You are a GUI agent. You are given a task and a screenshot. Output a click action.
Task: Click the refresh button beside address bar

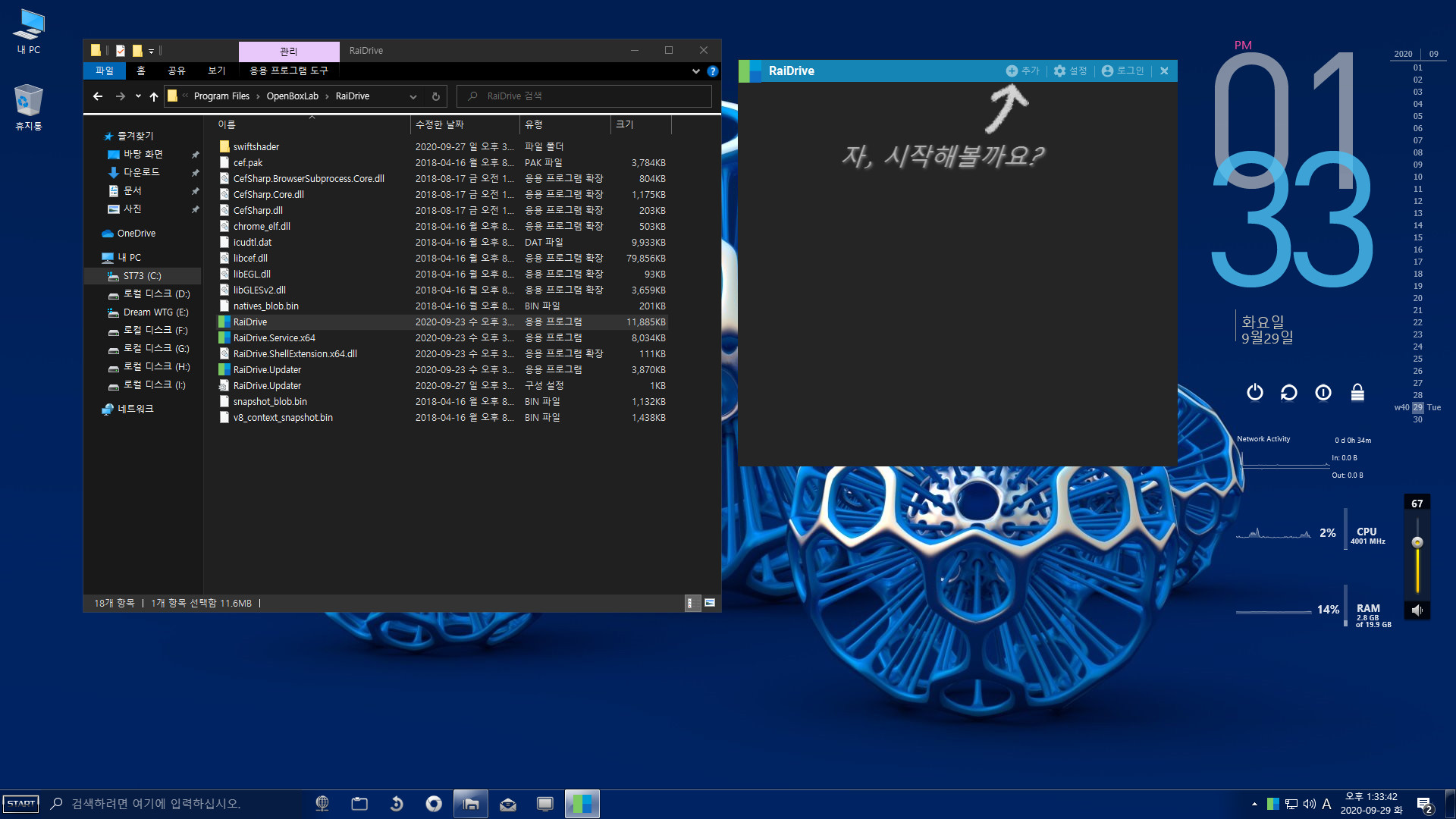(x=435, y=96)
